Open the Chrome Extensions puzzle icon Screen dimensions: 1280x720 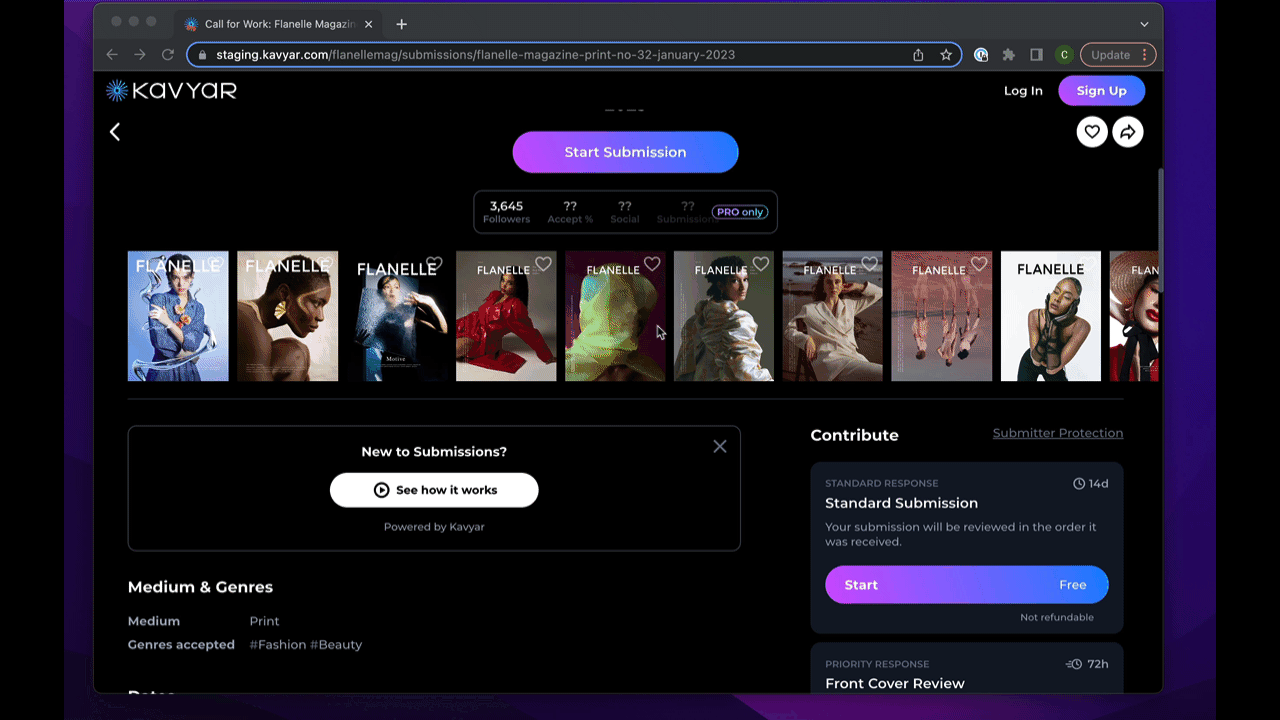(x=1009, y=55)
